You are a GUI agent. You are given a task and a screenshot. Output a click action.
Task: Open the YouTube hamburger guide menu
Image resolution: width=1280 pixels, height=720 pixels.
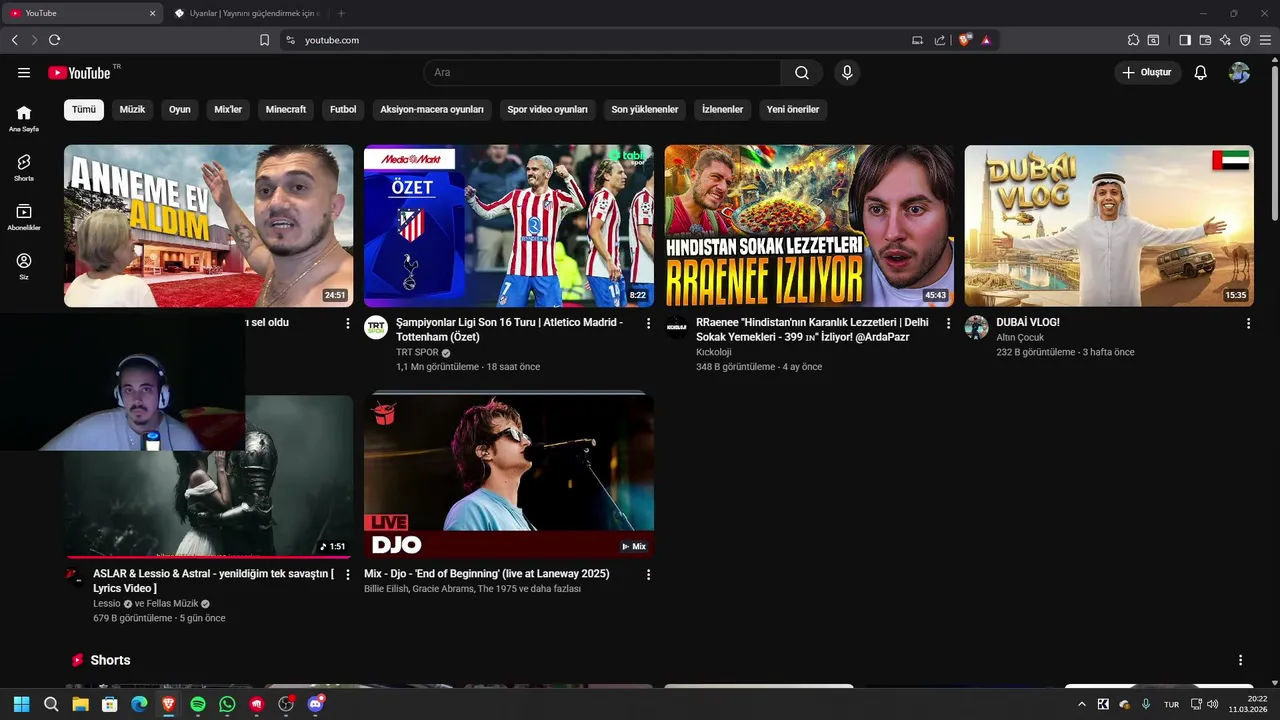tap(24, 73)
